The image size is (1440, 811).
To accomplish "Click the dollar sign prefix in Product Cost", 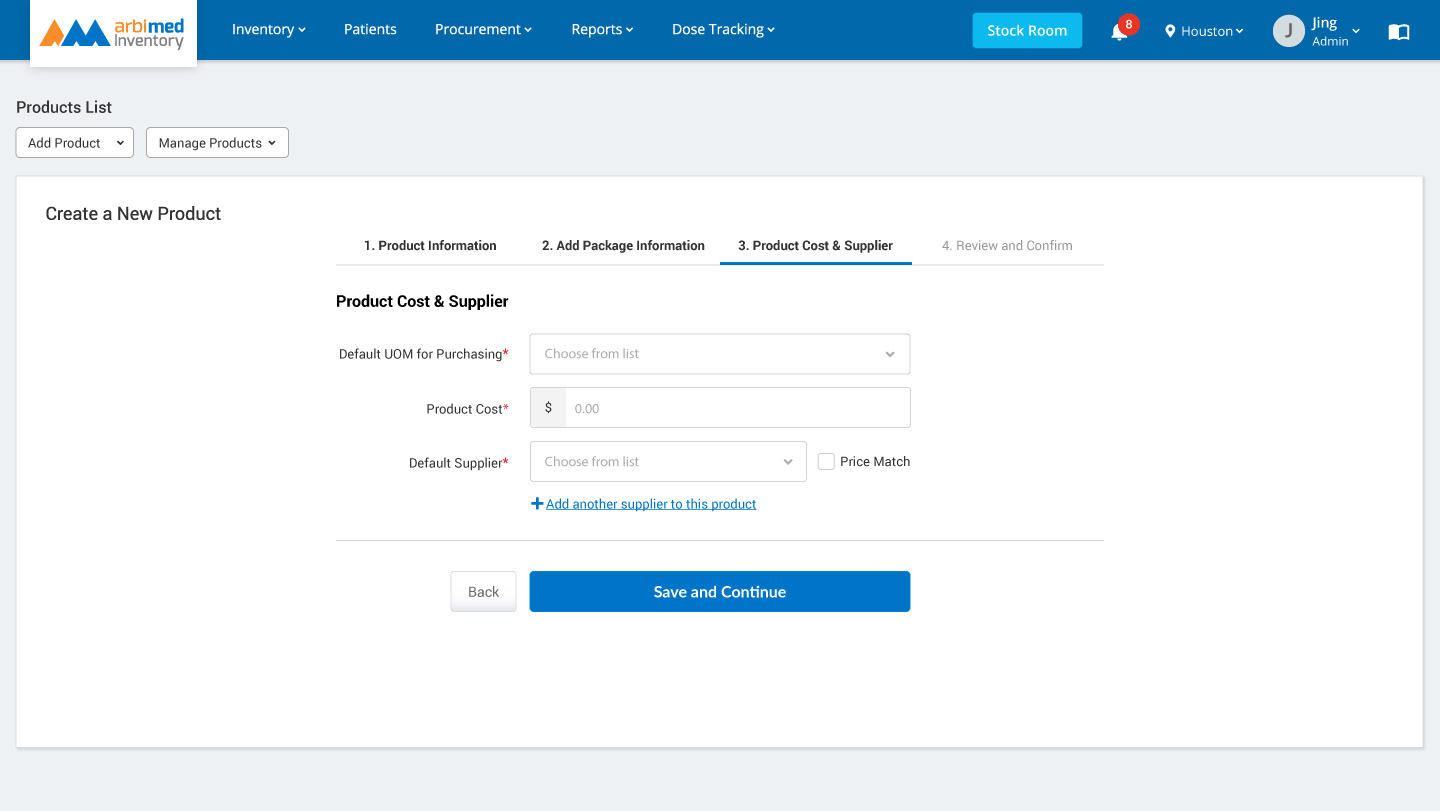I will pos(548,408).
